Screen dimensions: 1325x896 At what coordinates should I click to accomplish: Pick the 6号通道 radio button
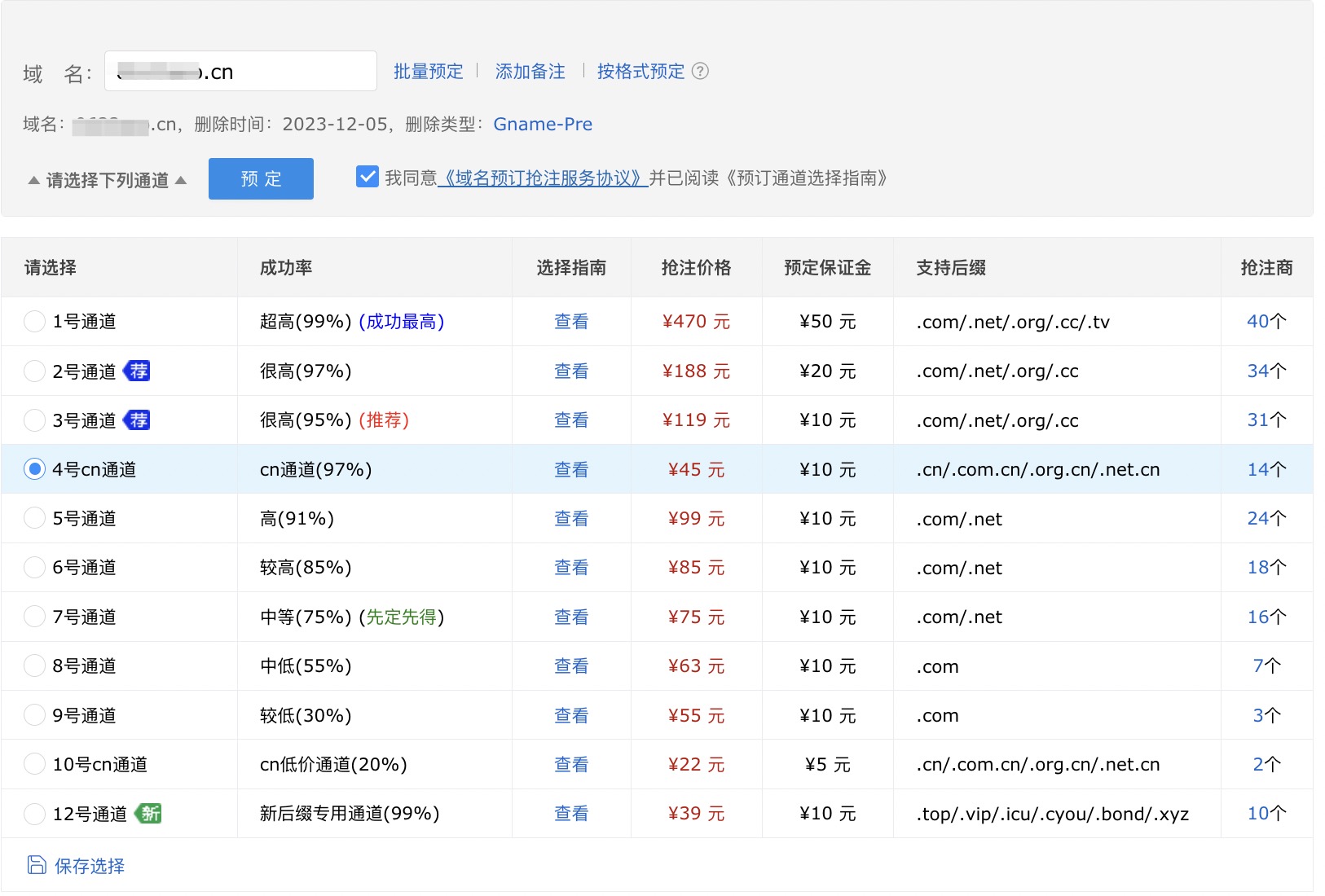click(34, 567)
